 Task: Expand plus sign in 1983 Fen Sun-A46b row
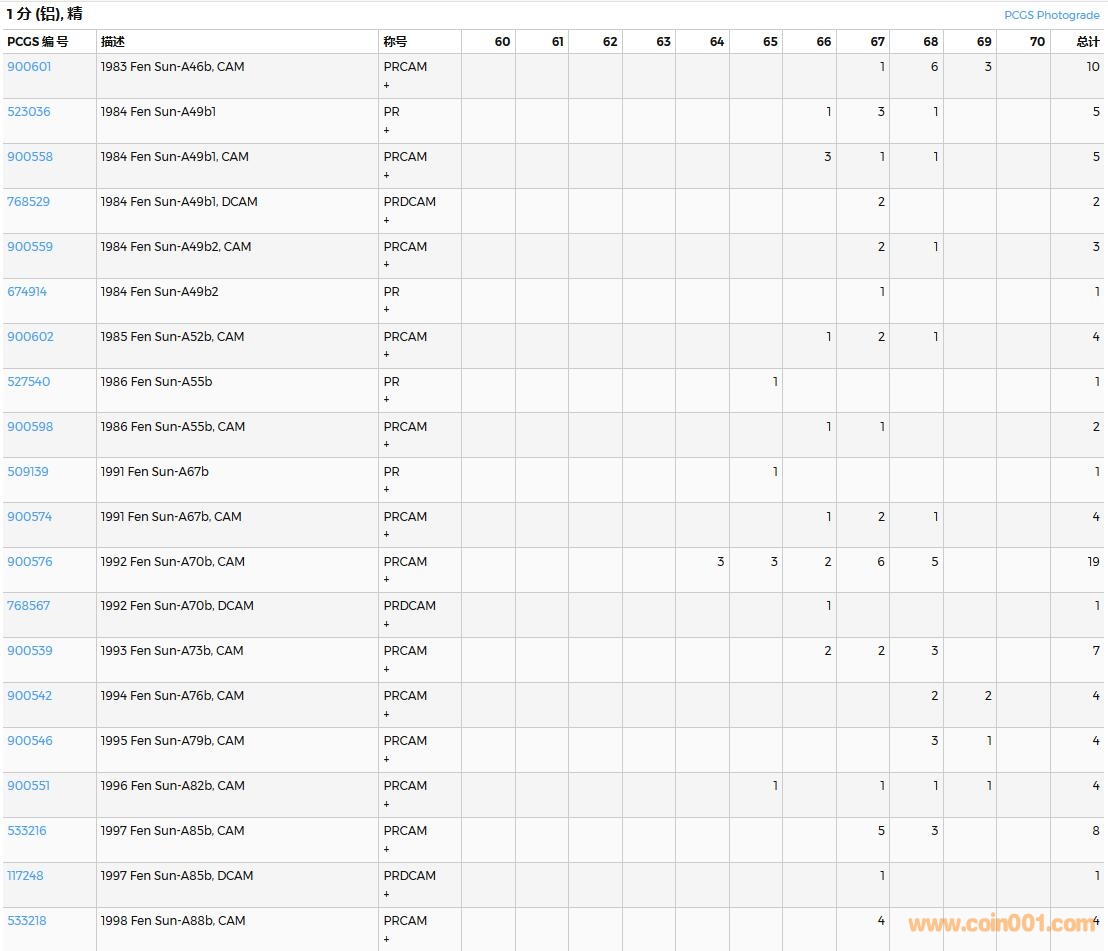pos(387,85)
